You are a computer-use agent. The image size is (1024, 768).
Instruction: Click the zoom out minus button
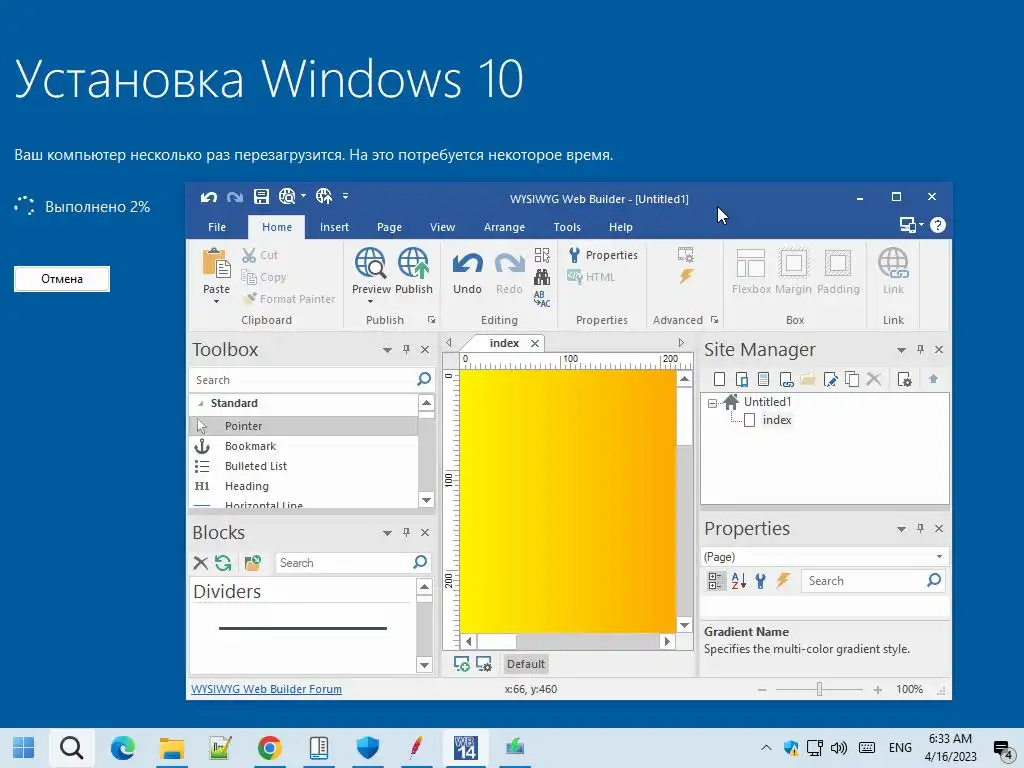[x=761, y=690]
